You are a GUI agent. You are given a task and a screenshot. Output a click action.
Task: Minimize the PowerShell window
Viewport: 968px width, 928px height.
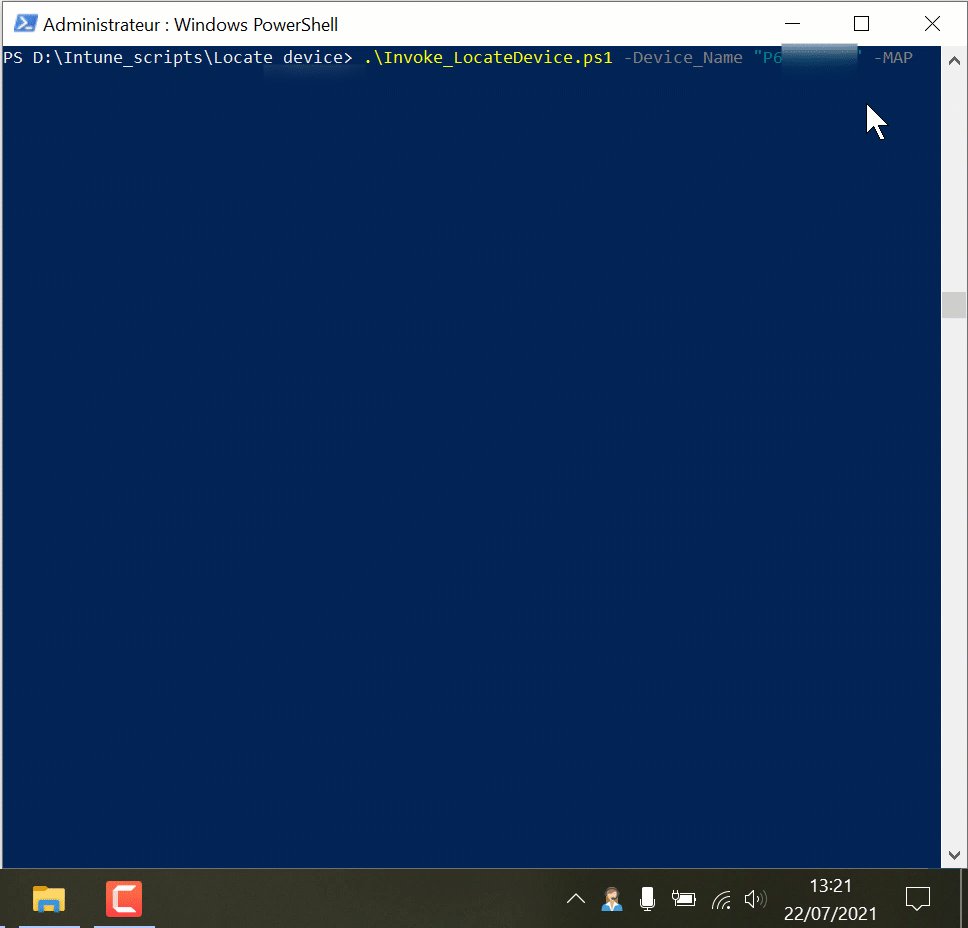[x=792, y=24]
